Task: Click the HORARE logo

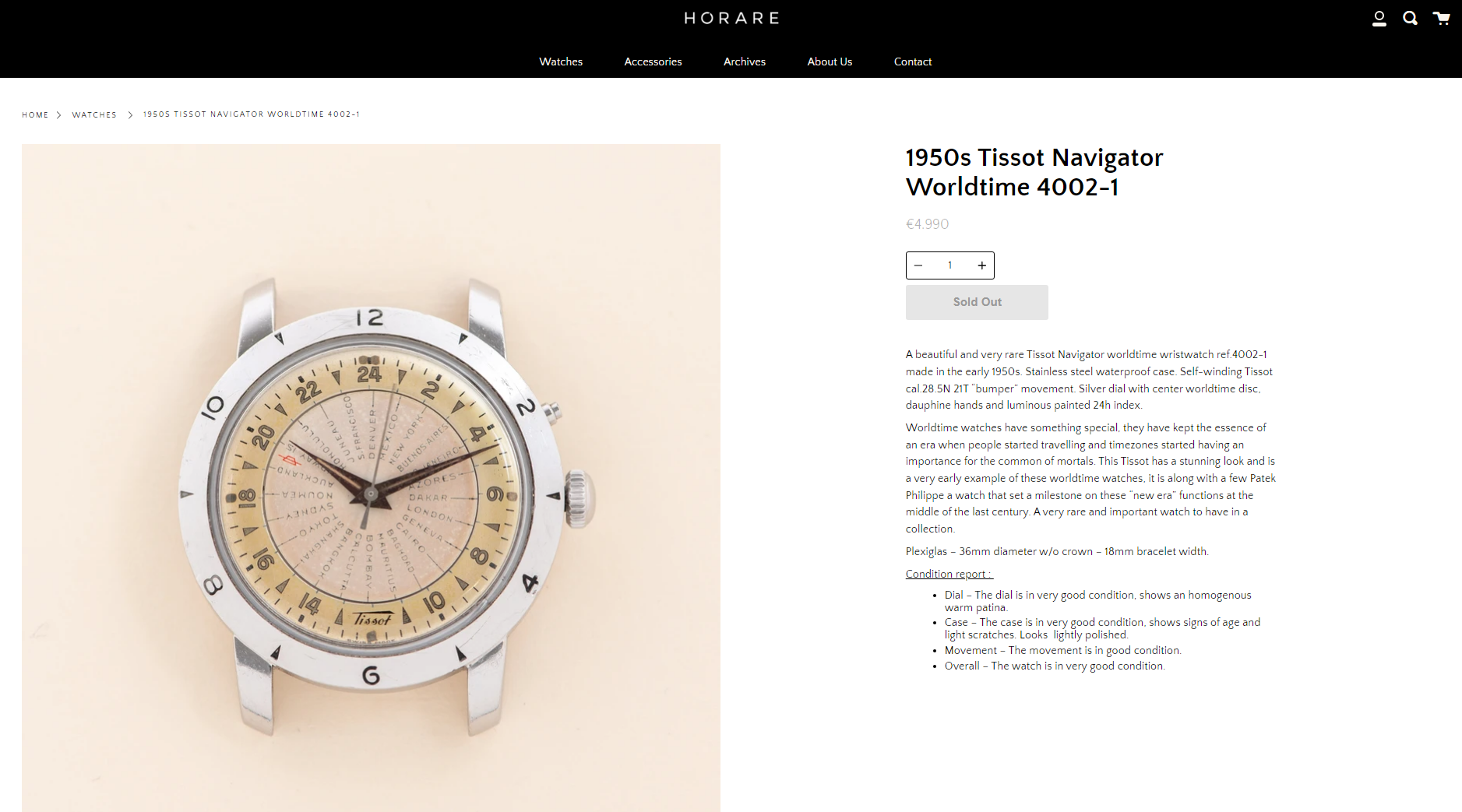Action: (x=731, y=18)
